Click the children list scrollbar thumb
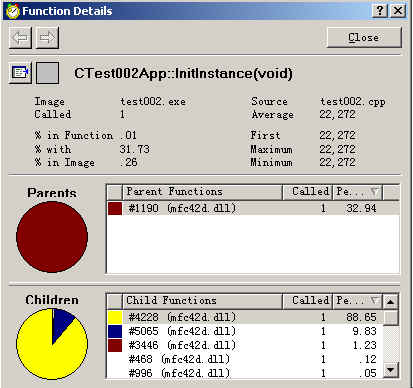 [x=391, y=318]
